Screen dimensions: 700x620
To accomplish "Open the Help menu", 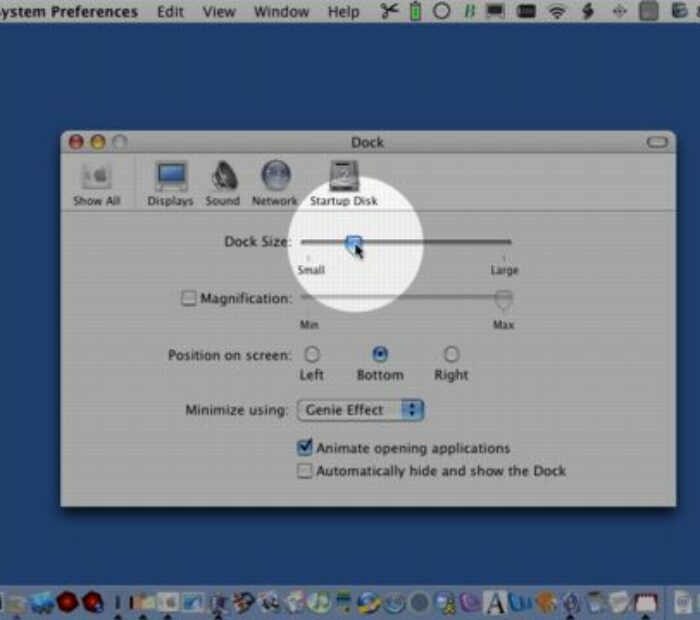I will coord(343,11).
